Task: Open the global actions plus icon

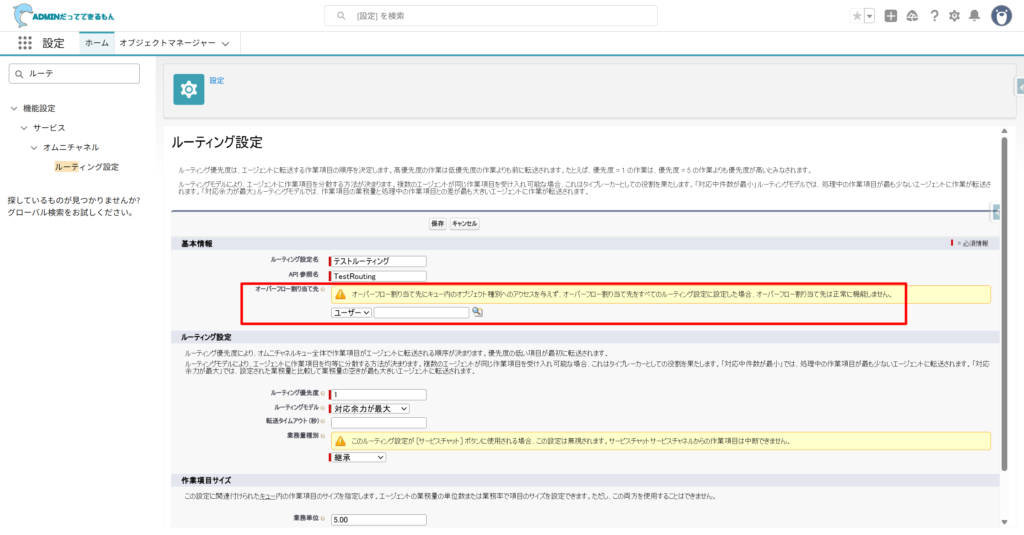Action: tap(891, 16)
